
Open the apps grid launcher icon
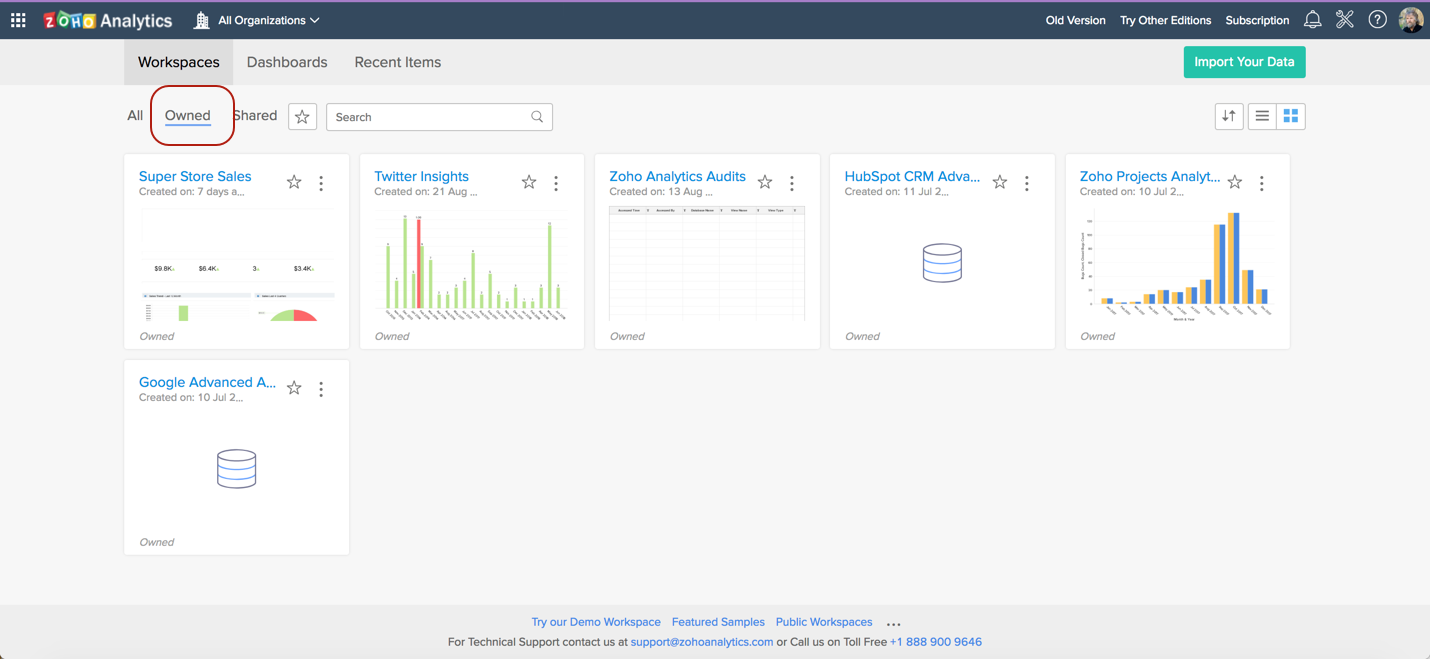[x=18, y=20]
